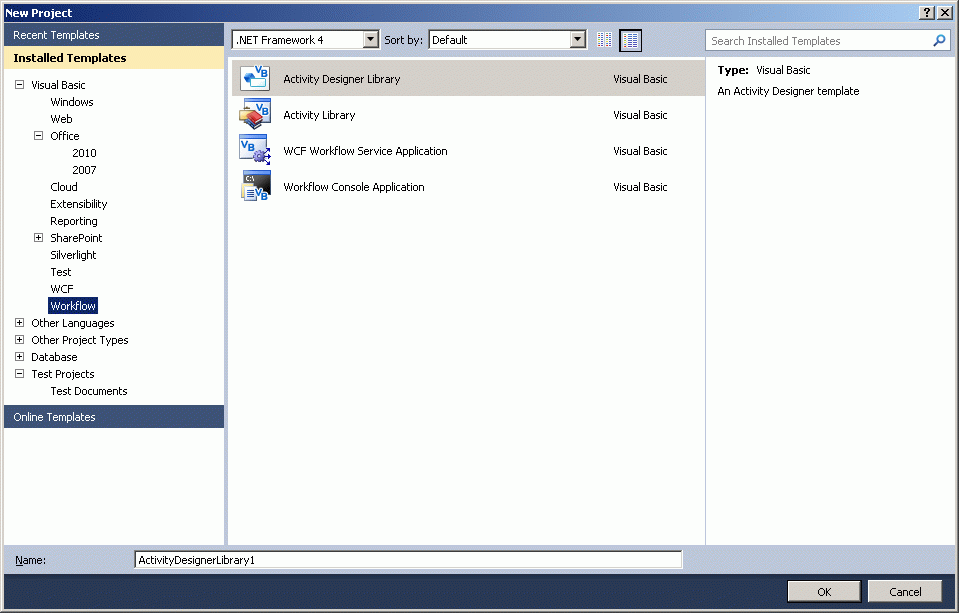Click Visual Basic label in Activity Library row
Screen dimensions: 959x613
pos(640,115)
